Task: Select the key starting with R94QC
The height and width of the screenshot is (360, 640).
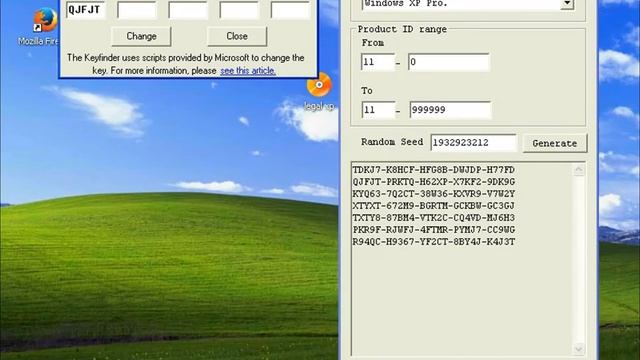Action: [x=433, y=242]
